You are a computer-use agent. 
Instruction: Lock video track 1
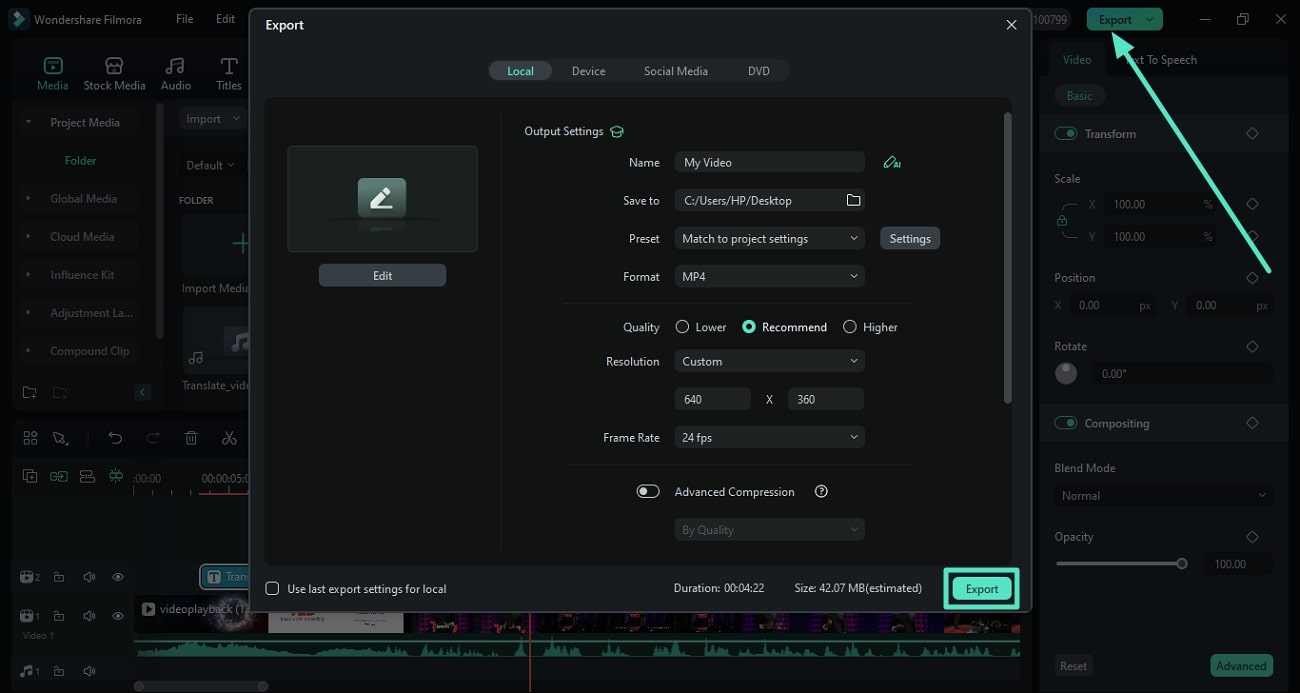point(59,616)
